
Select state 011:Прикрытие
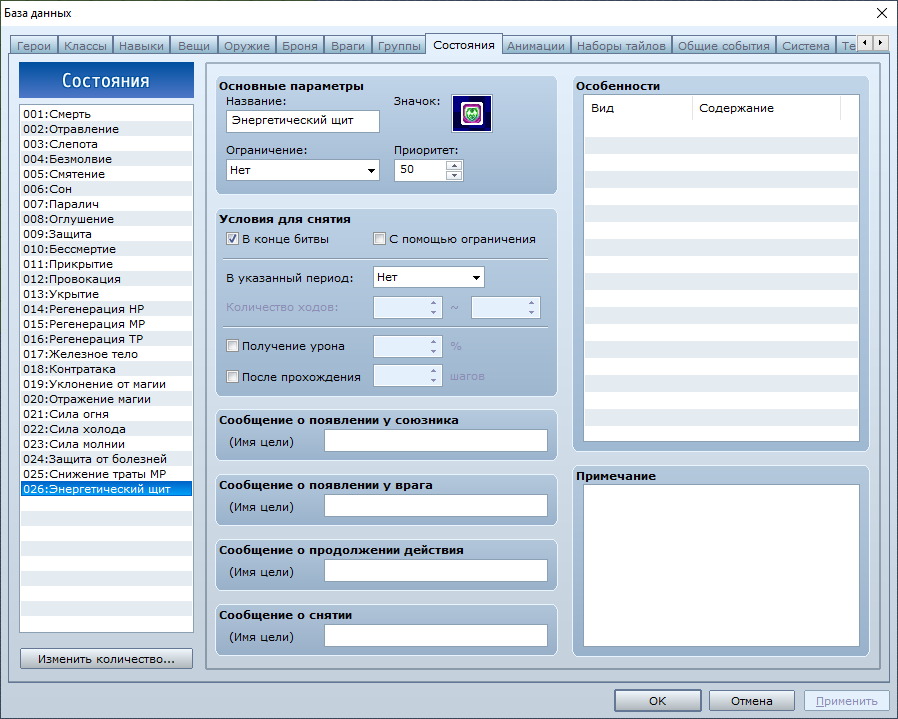click(x=107, y=264)
